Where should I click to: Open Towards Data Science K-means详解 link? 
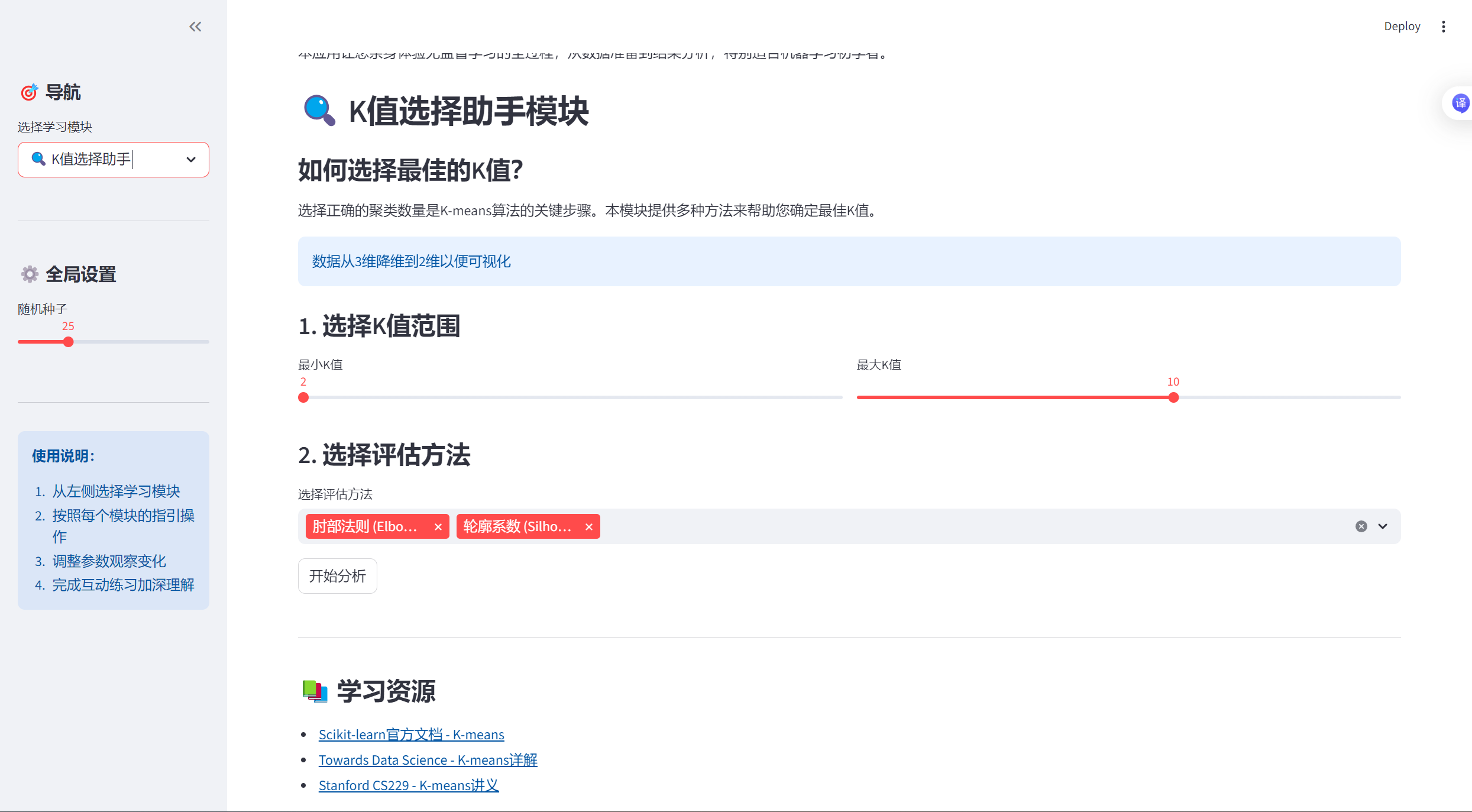pos(428,760)
